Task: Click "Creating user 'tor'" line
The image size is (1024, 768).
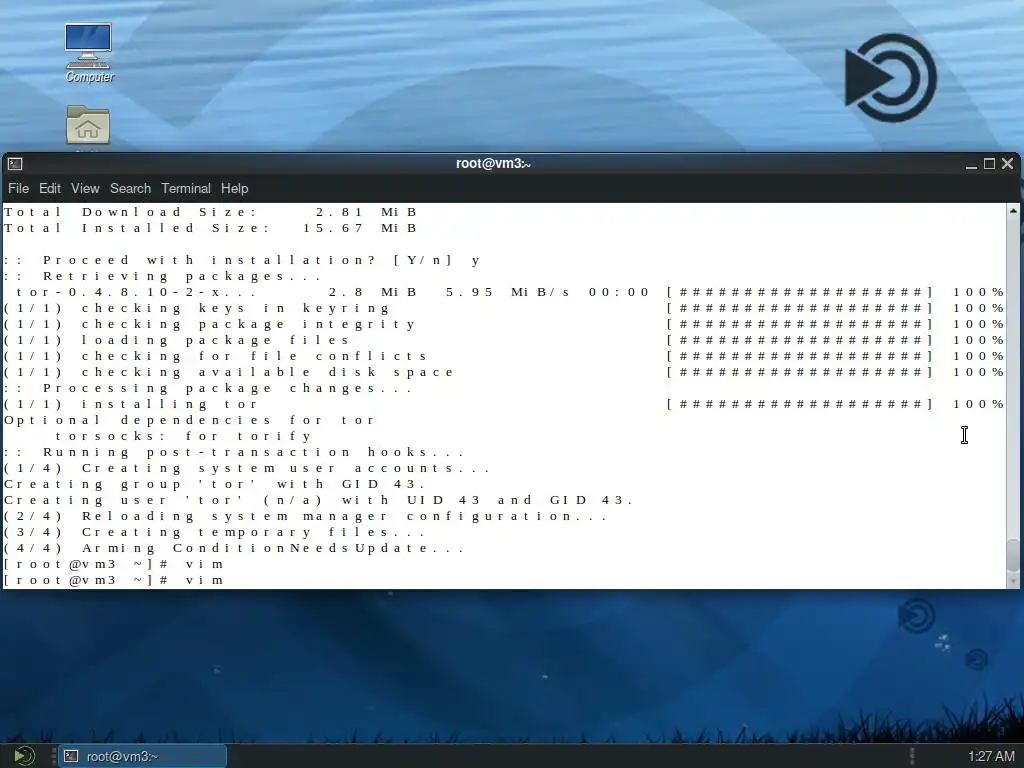Action: click(319, 500)
